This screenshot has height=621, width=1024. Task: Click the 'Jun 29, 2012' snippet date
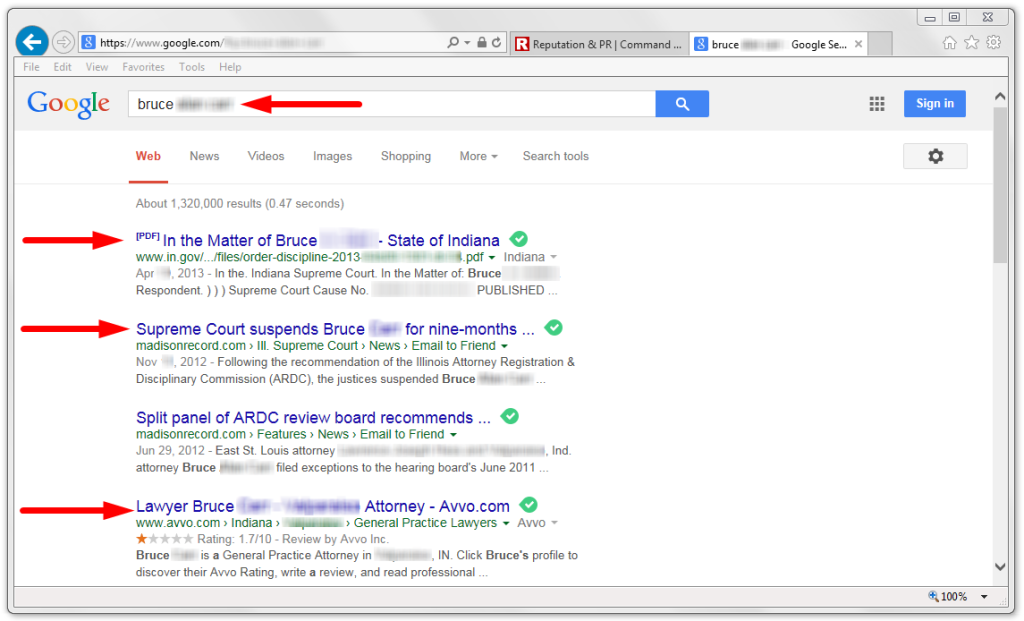click(170, 451)
